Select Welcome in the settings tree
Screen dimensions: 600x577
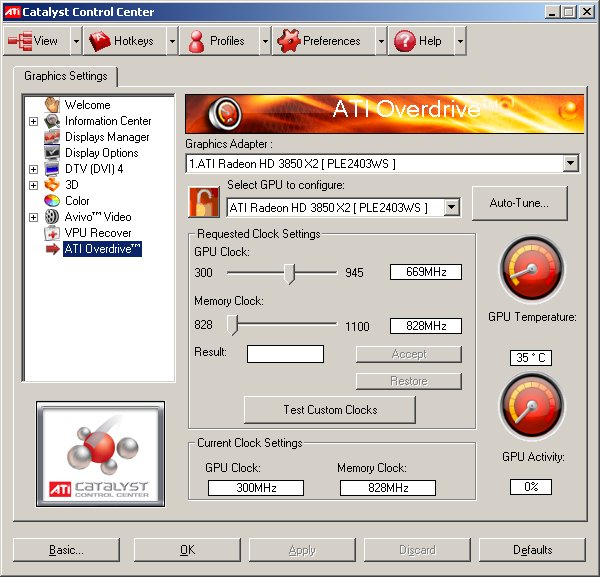(x=88, y=104)
